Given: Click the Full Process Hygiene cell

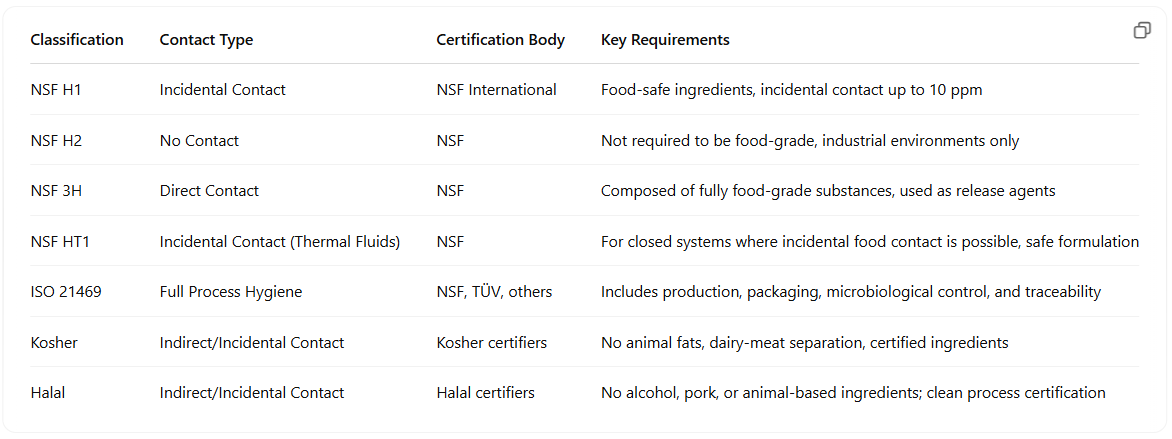Looking at the screenshot, I should click(x=231, y=292).
